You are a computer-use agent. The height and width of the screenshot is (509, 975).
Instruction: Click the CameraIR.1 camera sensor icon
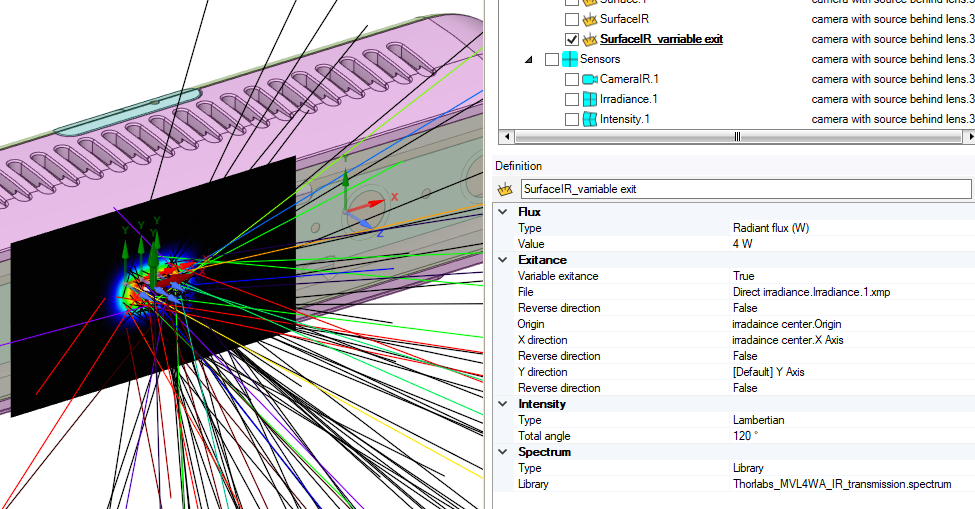click(x=589, y=79)
